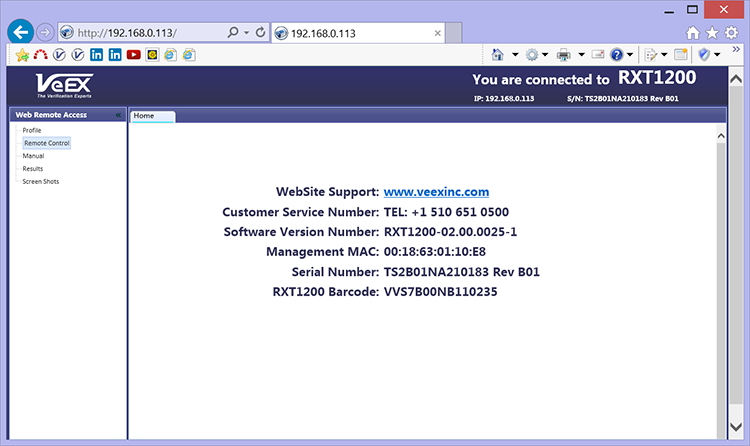Click serial number TS2B01NA210183 Rev B01 in content
This screenshot has width=750, height=446.
(x=462, y=272)
